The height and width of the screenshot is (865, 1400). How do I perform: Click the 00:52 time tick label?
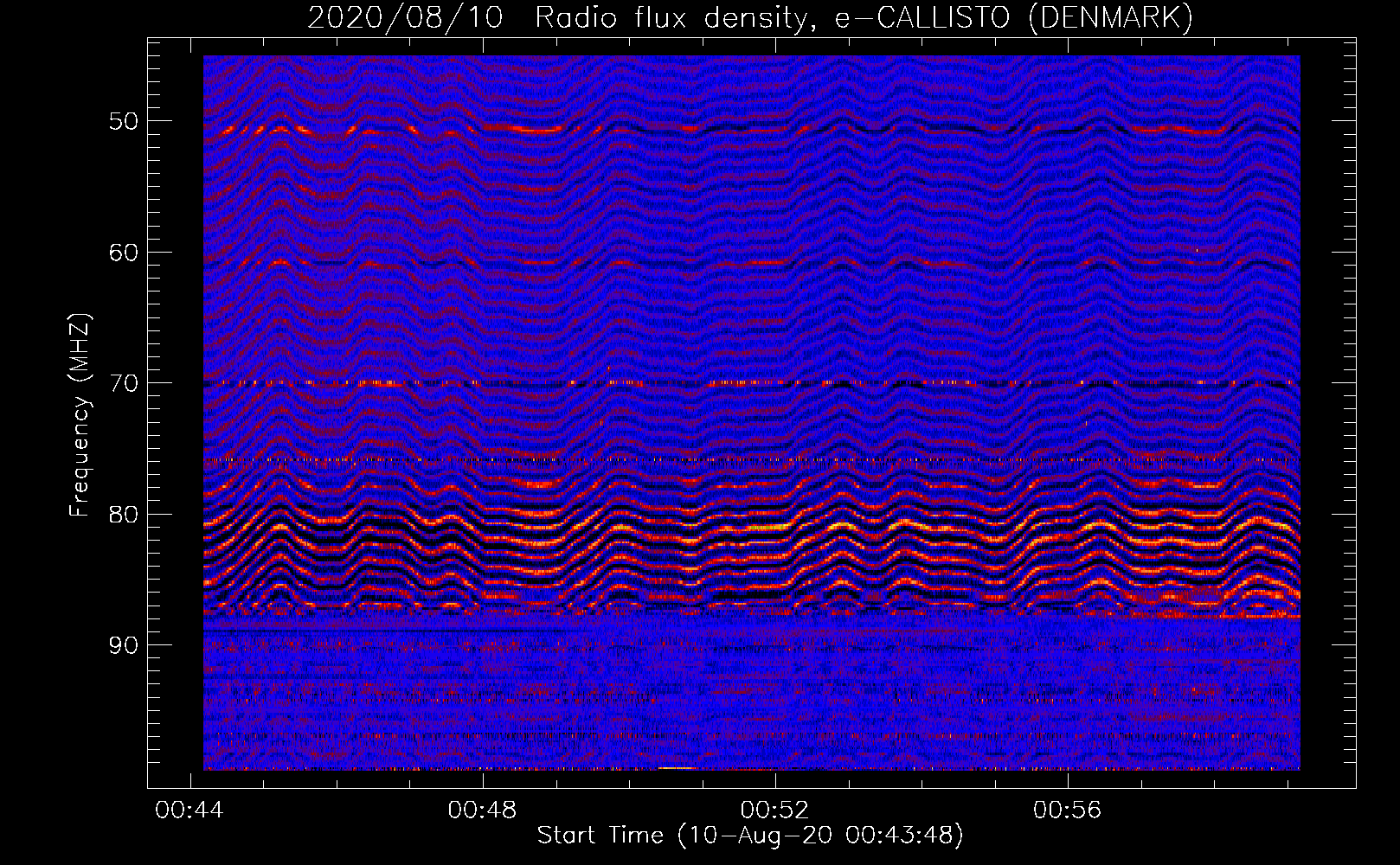click(775, 811)
